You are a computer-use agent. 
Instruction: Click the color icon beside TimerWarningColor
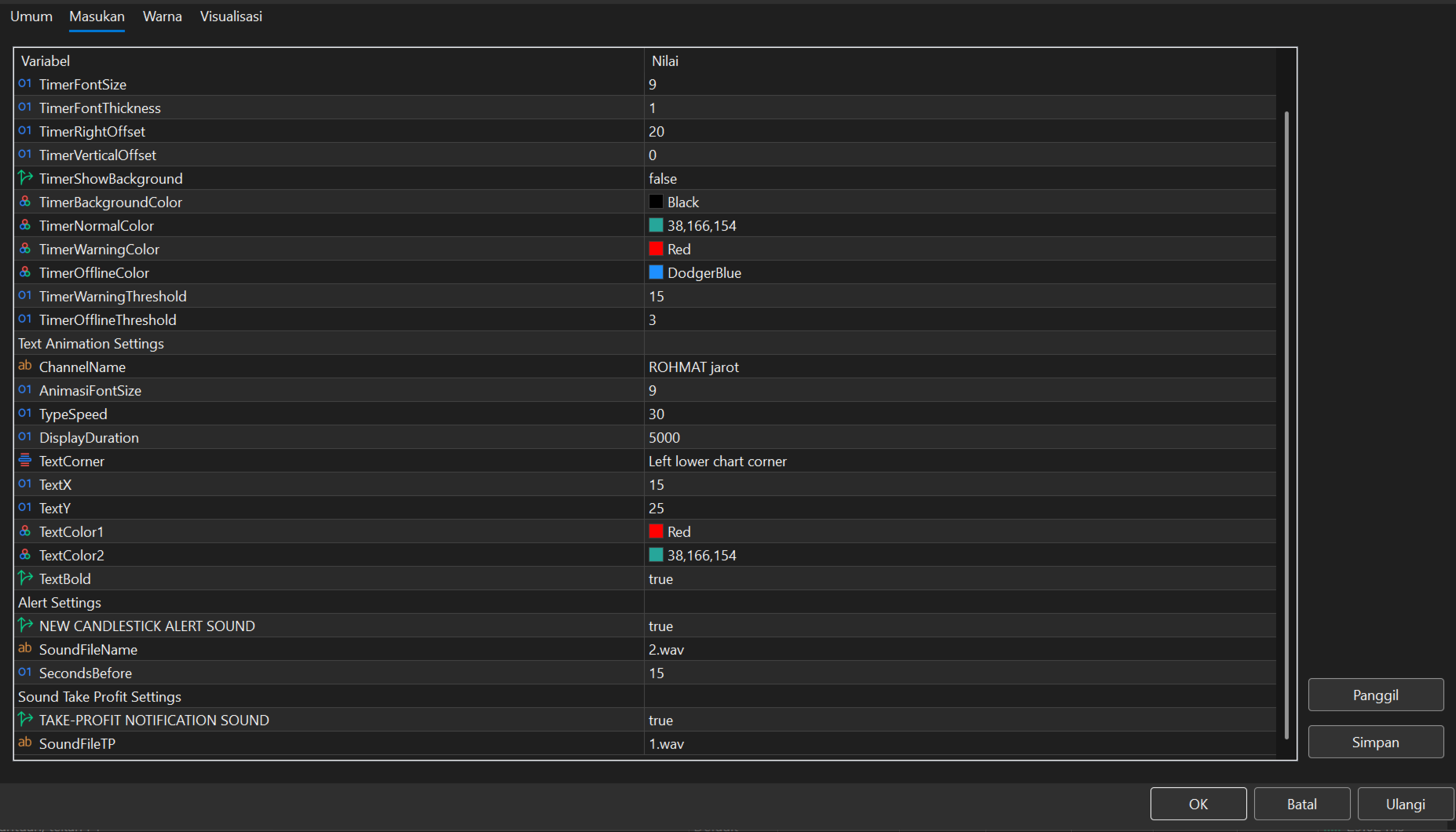pos(25,249)
